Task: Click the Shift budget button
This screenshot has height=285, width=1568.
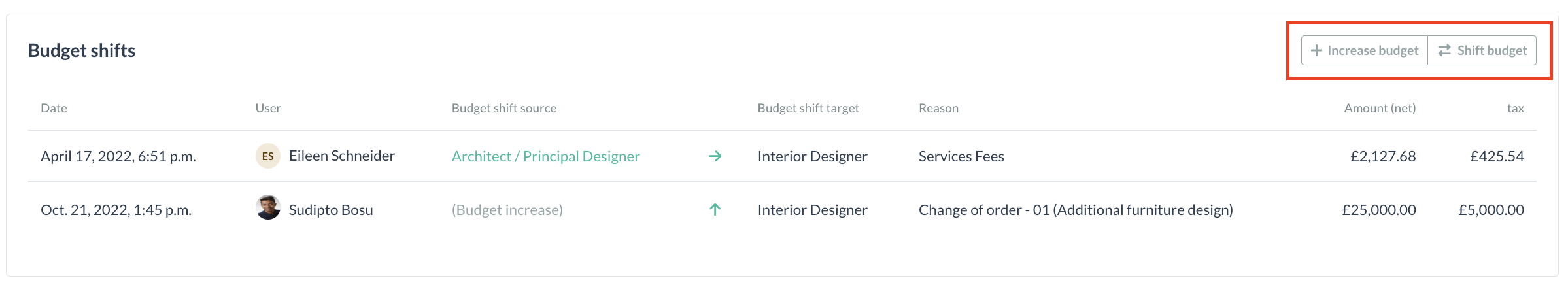Action: click(x=1482, y=50)
